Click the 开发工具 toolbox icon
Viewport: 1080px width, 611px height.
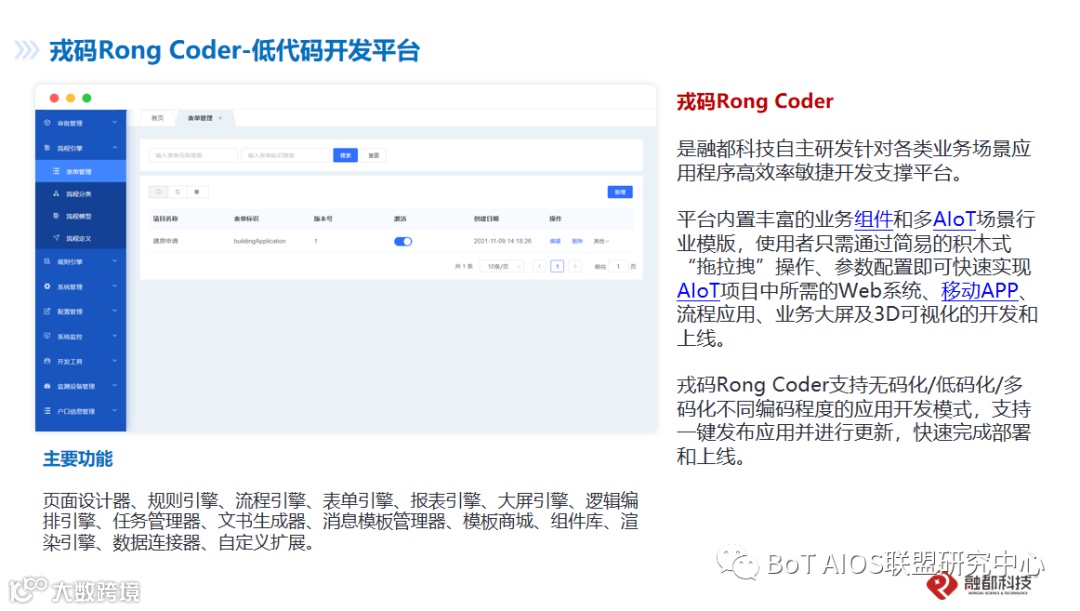48,361
